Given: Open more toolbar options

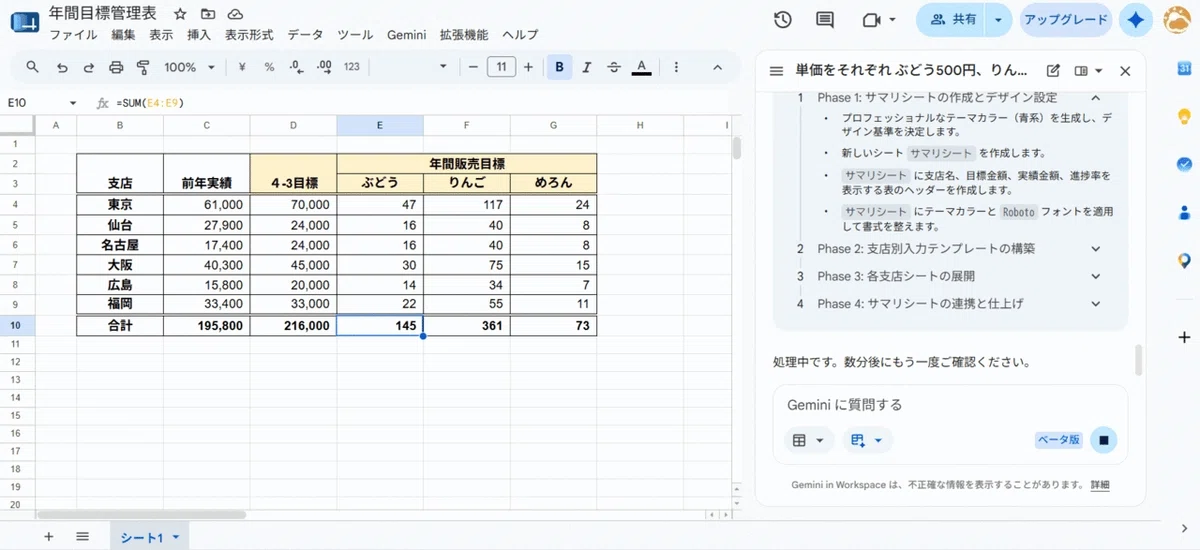Looking at the screenshot, I should click(x=677, y=67).
